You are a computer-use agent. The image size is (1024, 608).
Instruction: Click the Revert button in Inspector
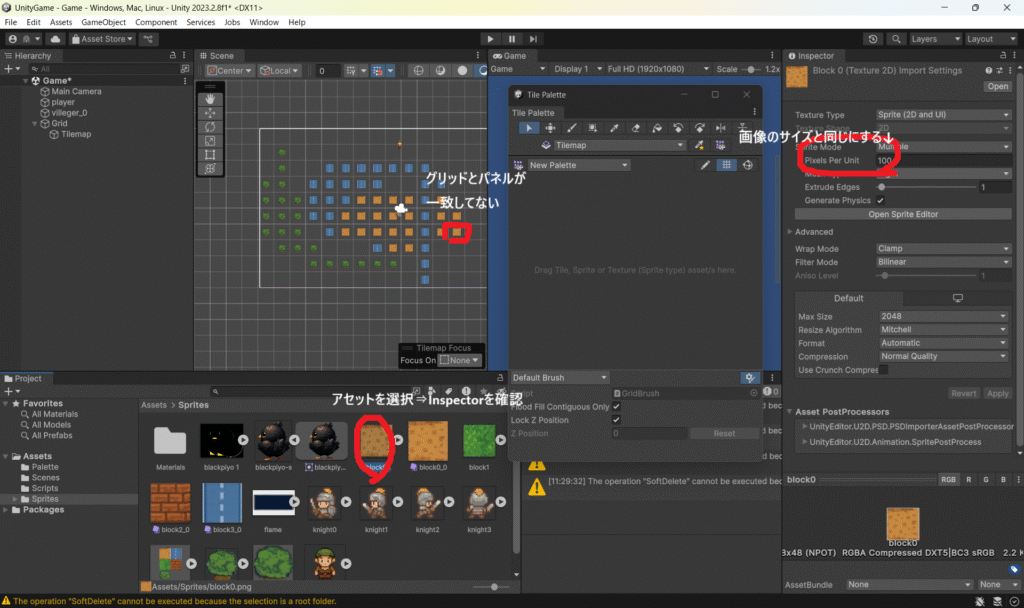[x=963, y=393]
